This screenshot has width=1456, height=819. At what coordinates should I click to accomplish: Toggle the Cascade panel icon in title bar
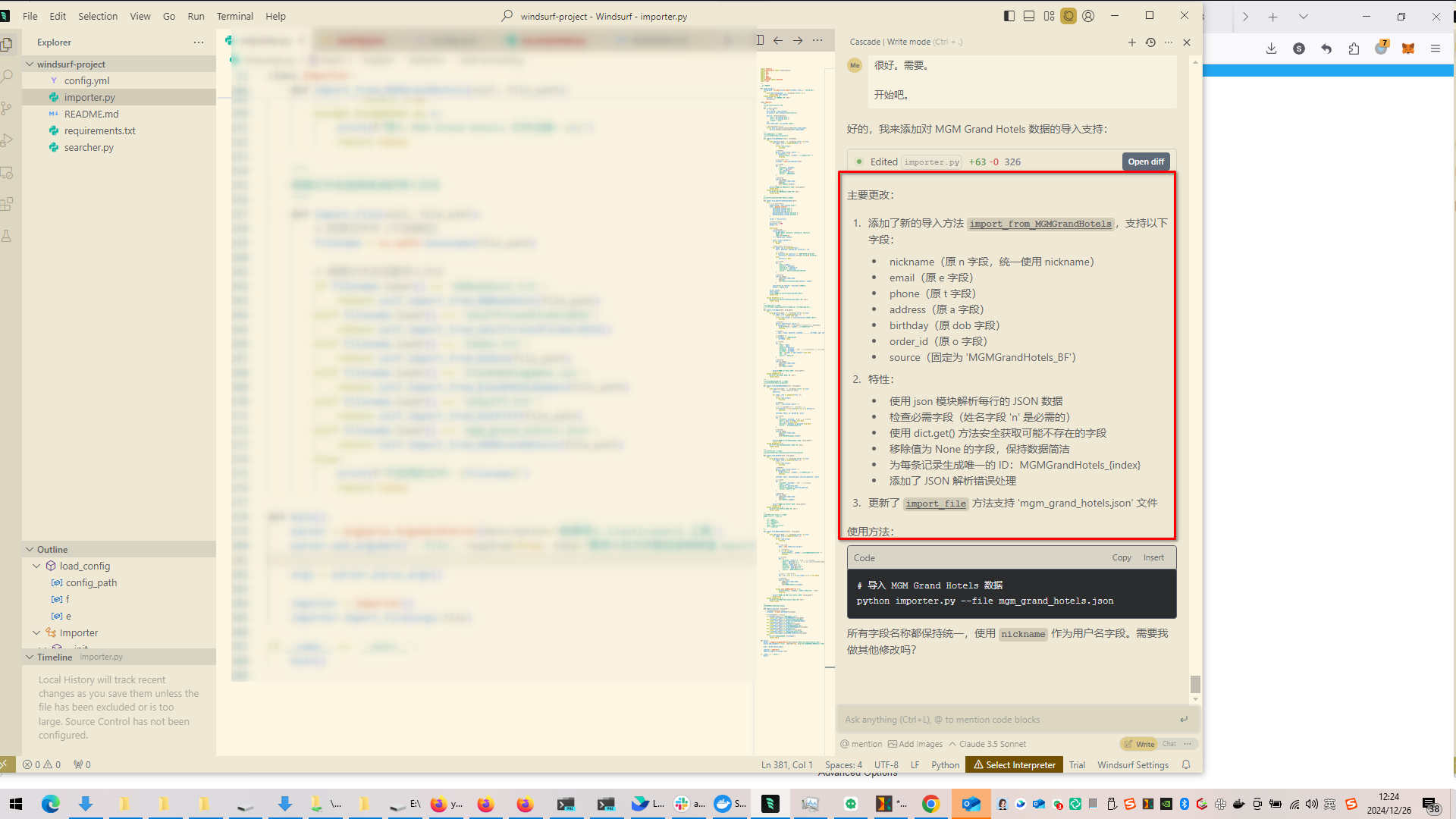pos(1068,16)
